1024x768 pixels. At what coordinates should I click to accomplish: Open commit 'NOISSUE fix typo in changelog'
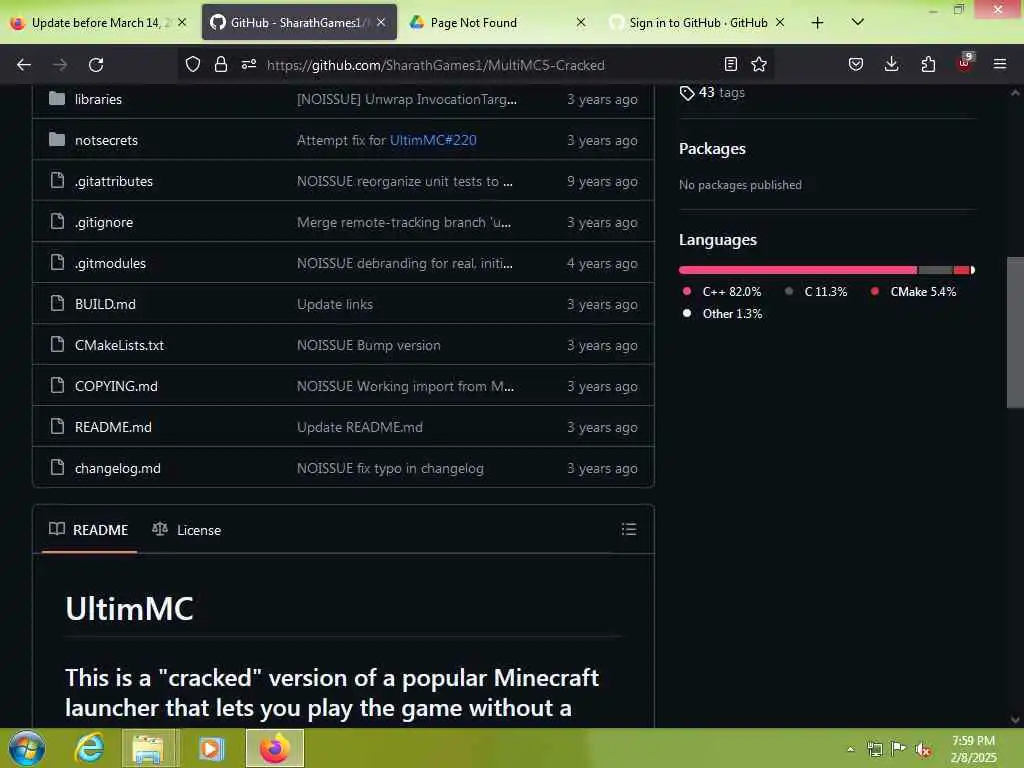pos(390,468)
